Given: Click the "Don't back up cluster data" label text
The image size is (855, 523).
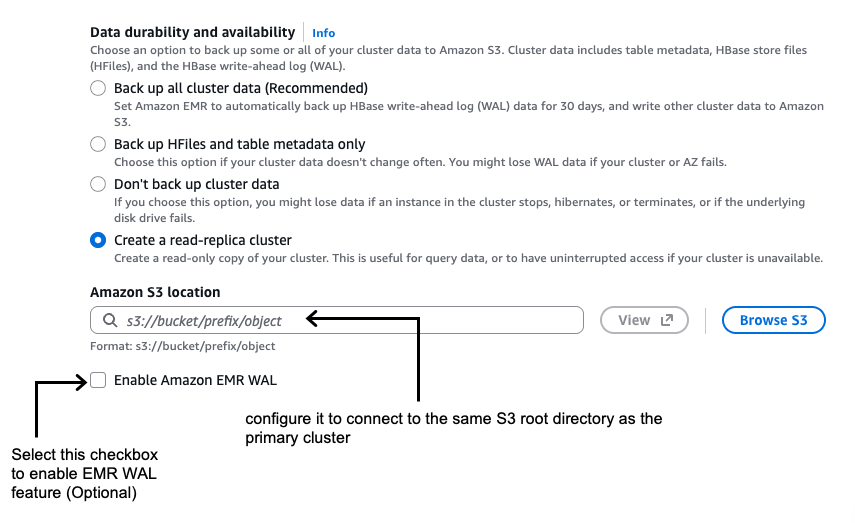Looking at the screenshot, I should [x=197, y=184].
